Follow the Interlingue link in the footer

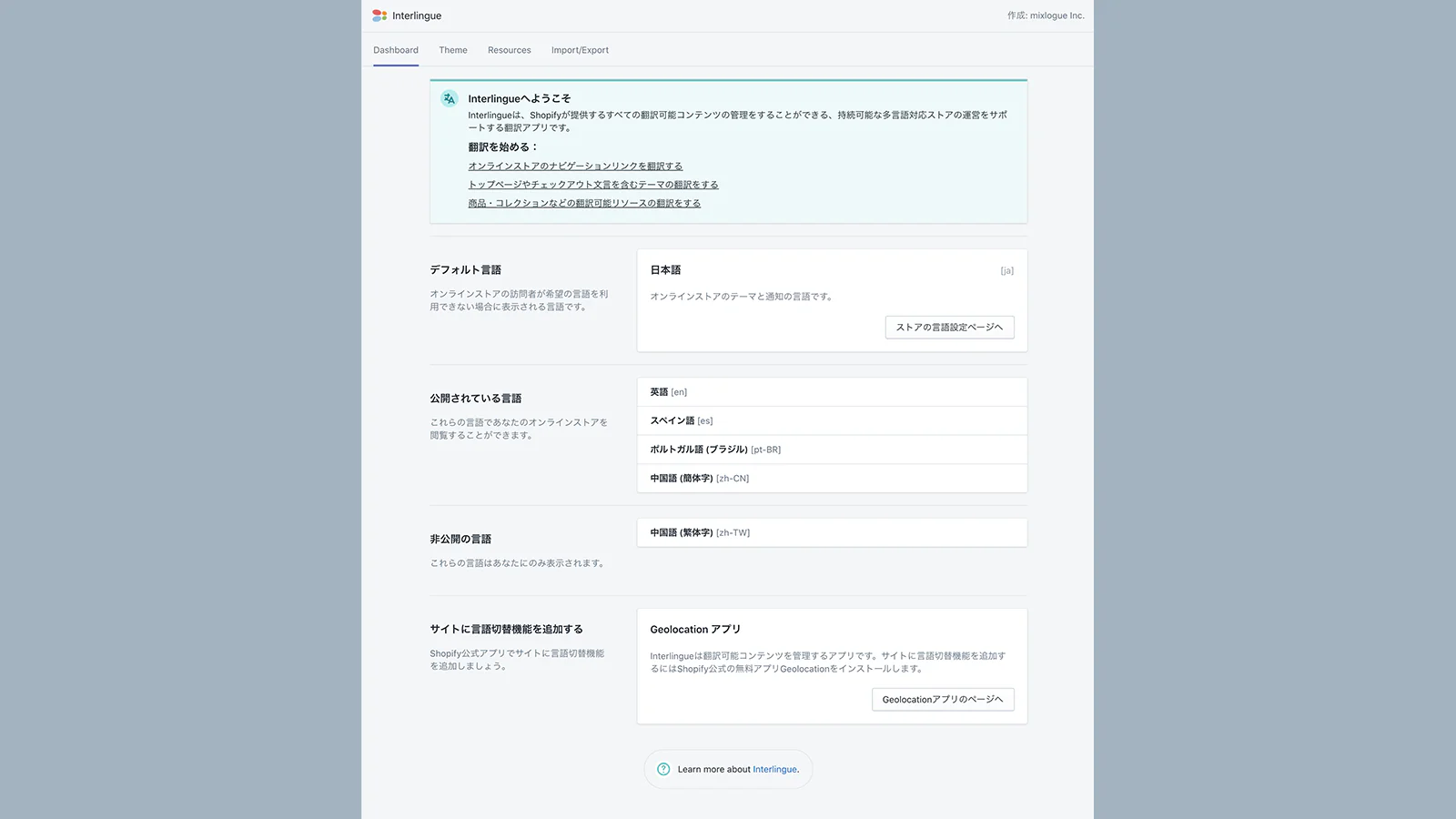coord(774,769)
